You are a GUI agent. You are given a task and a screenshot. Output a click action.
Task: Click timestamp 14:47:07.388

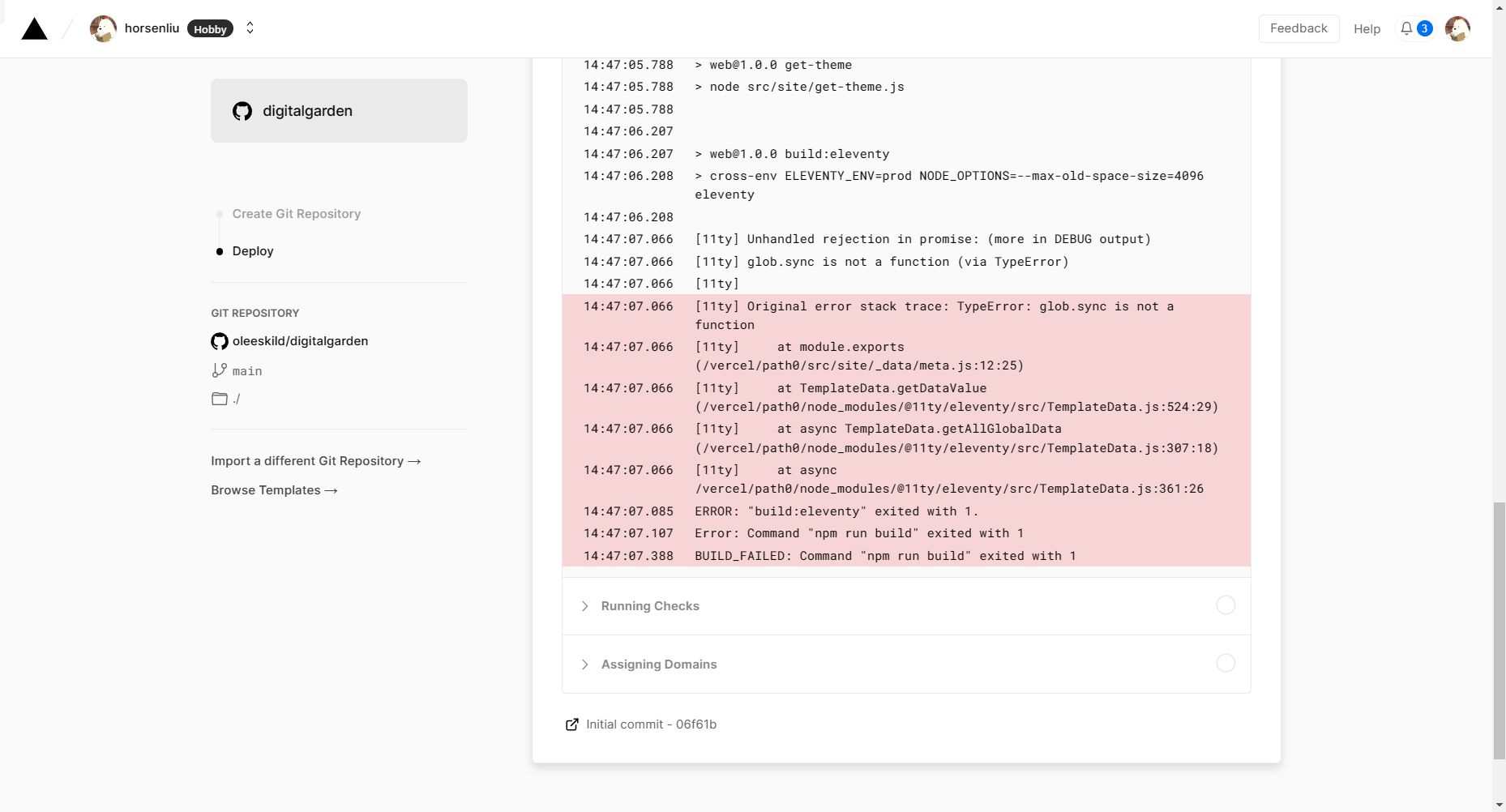coord(628,556)
